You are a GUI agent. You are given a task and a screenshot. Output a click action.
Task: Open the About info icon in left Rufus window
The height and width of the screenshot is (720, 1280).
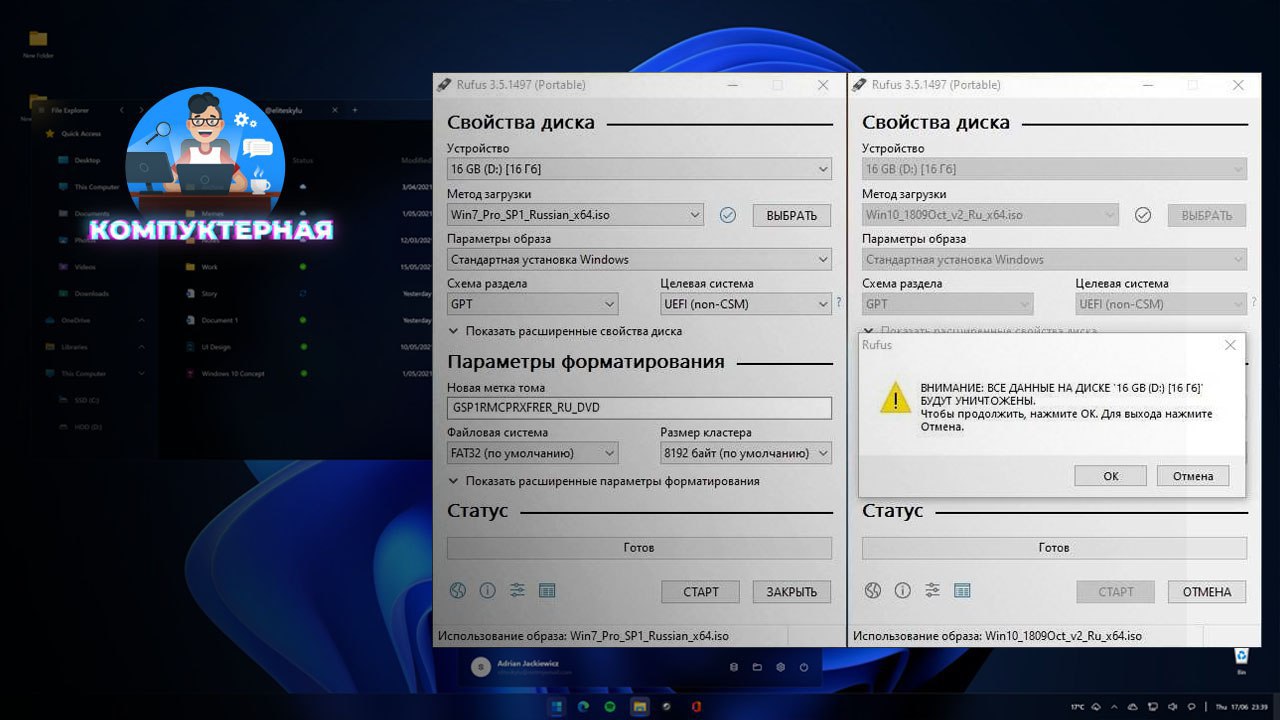click(487, 591)
